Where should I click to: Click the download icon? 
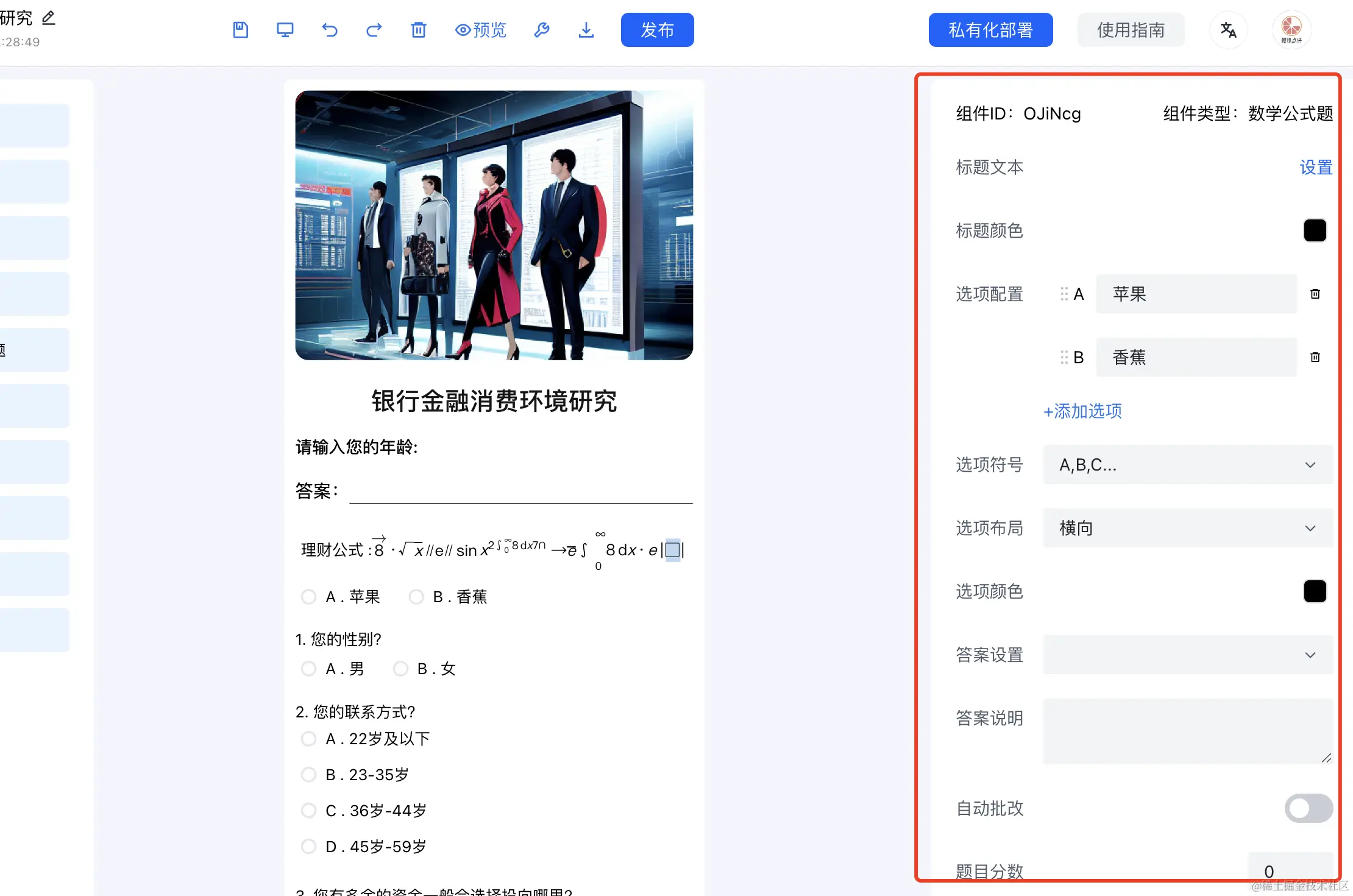(x=586, y=30)
